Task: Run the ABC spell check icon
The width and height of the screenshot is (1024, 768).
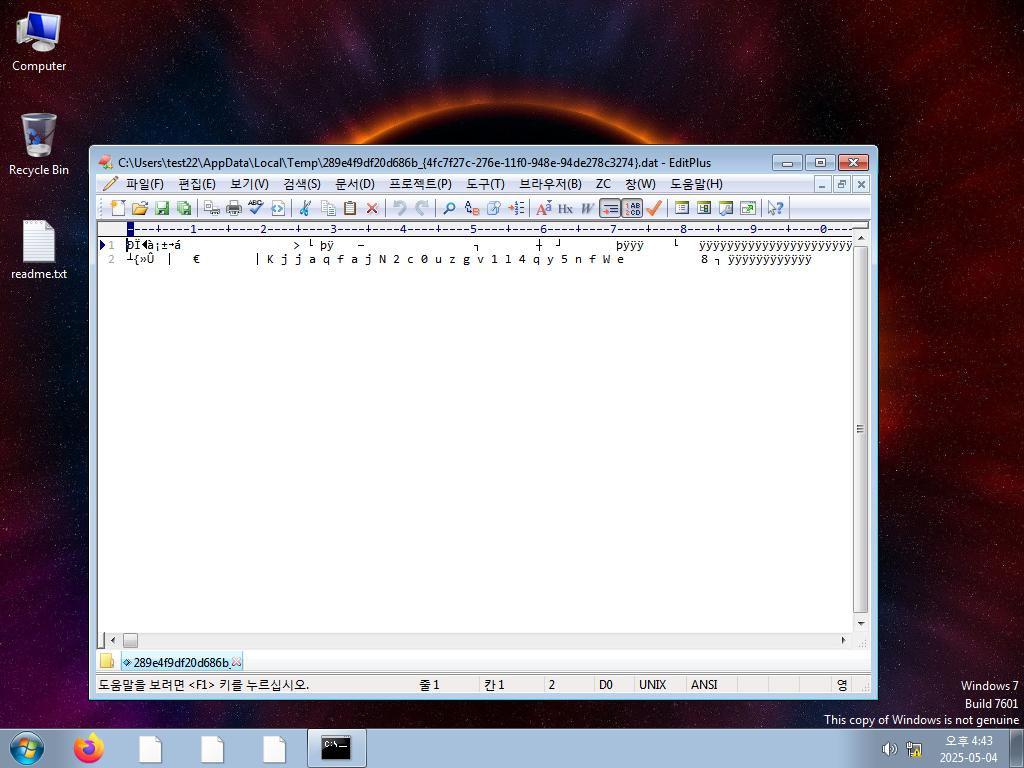Action: 255,208
